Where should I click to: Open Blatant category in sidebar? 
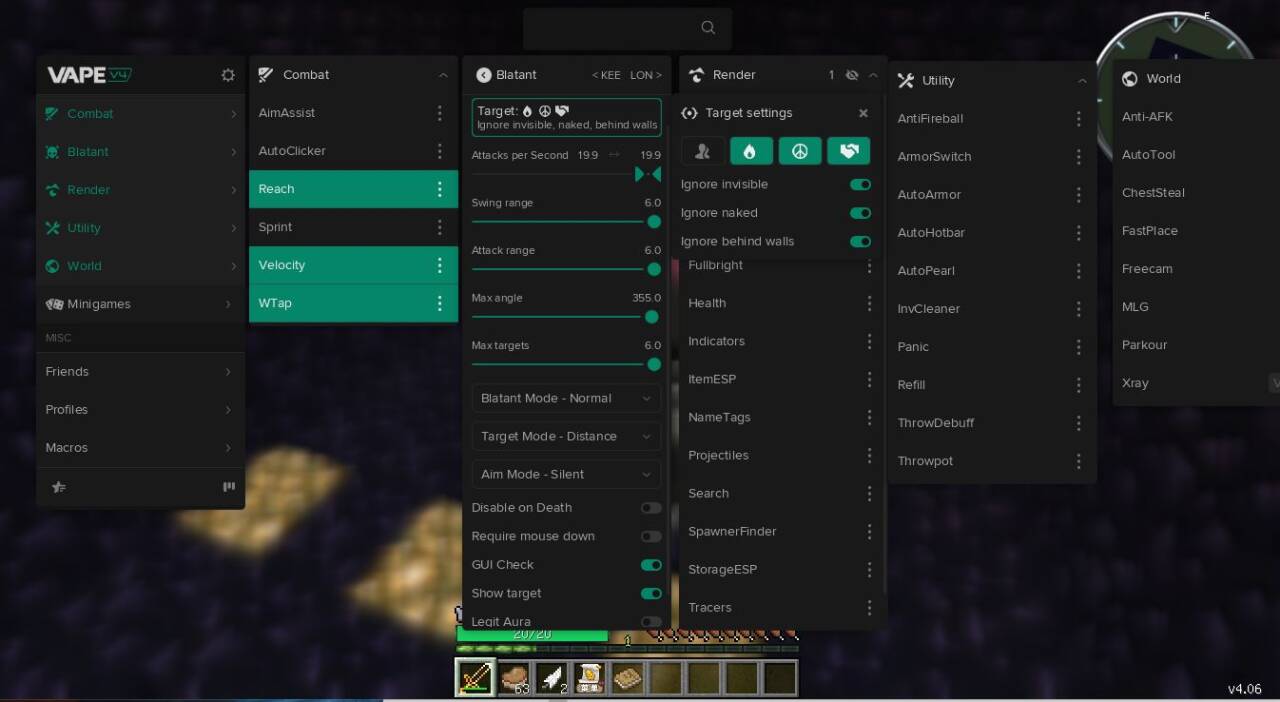(140, 152)
